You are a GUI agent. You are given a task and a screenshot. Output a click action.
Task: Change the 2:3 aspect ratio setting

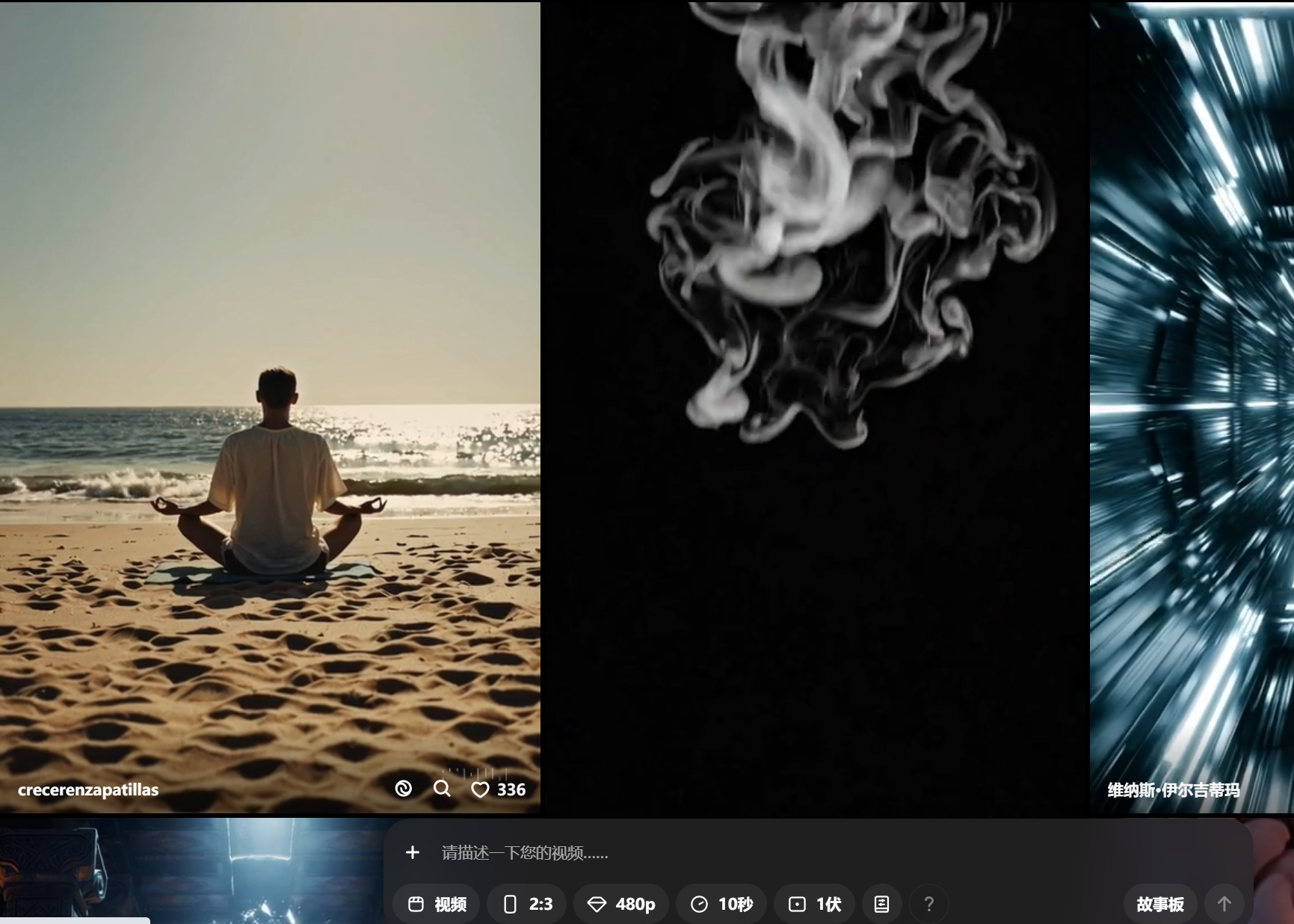pyautogui.click(x=527, y=905)
